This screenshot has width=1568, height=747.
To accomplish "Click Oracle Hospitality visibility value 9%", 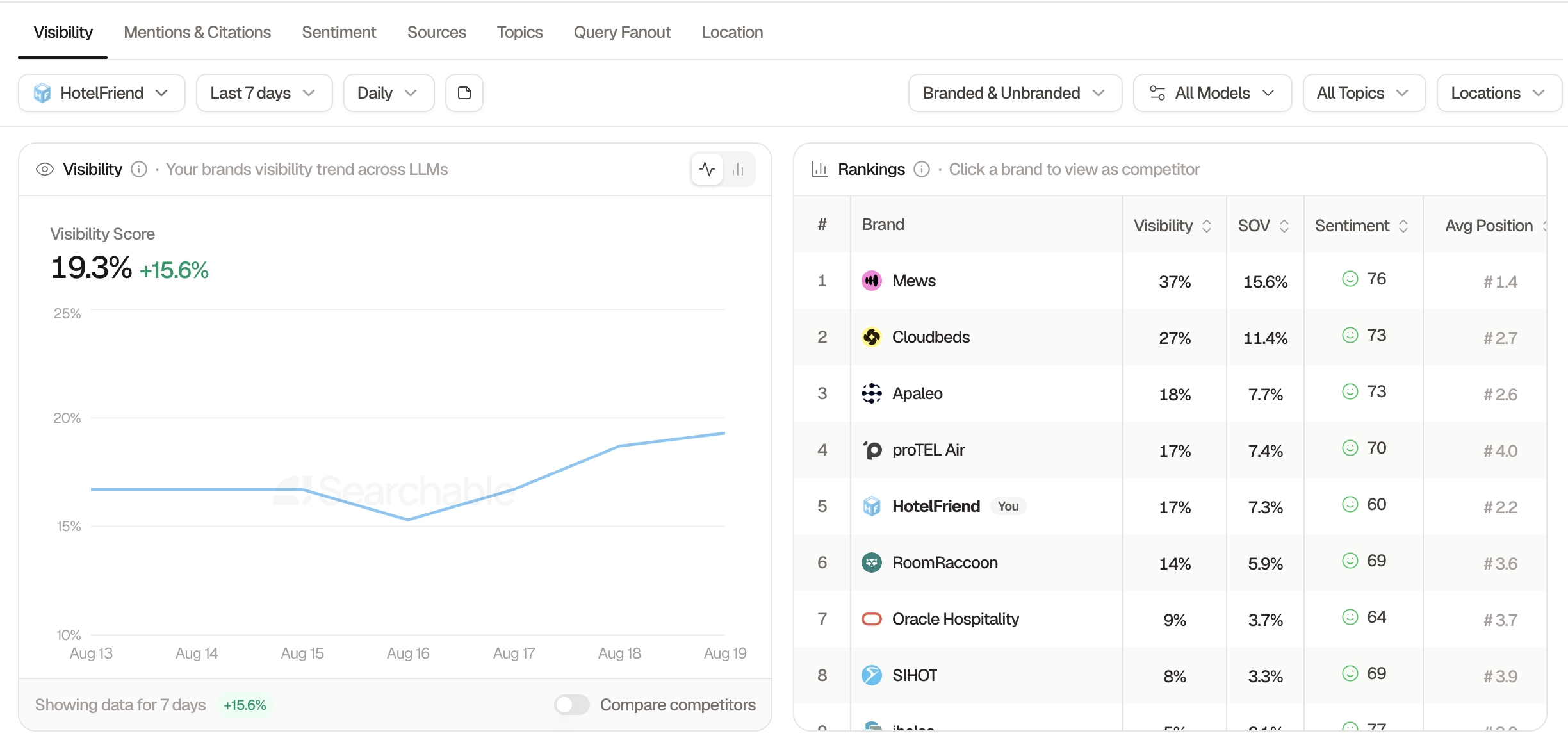I will pos(1175,620).
